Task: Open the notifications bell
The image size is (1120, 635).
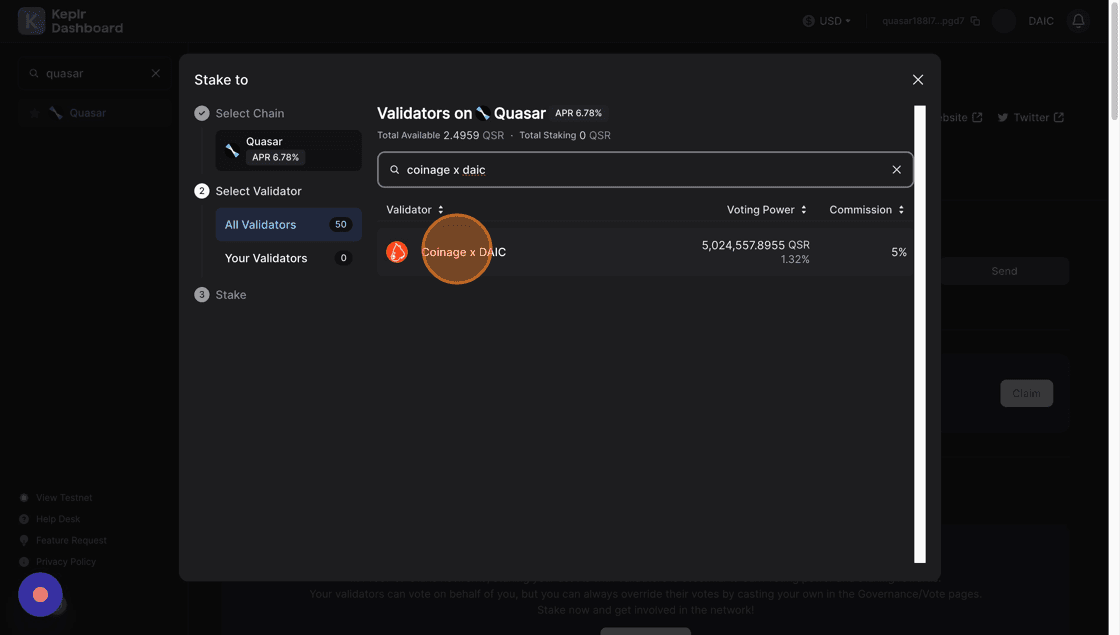Action: (1078, 21)
